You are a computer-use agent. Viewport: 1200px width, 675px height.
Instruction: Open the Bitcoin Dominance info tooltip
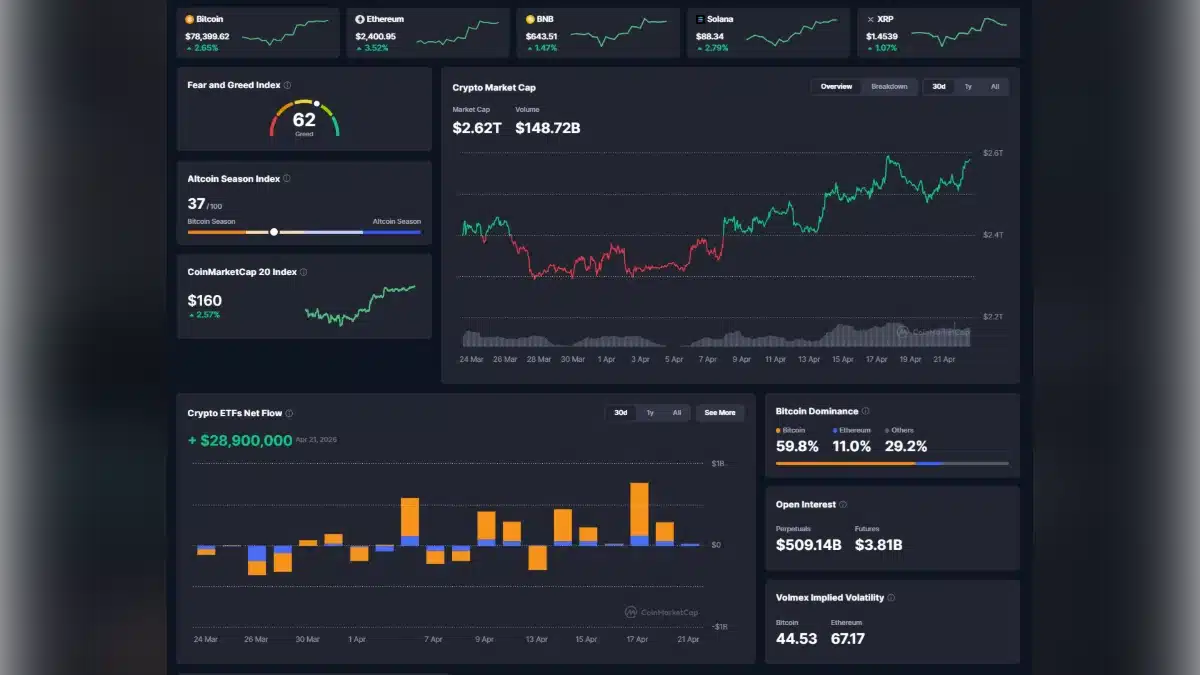pyautogui.click(x=866, y=410)
